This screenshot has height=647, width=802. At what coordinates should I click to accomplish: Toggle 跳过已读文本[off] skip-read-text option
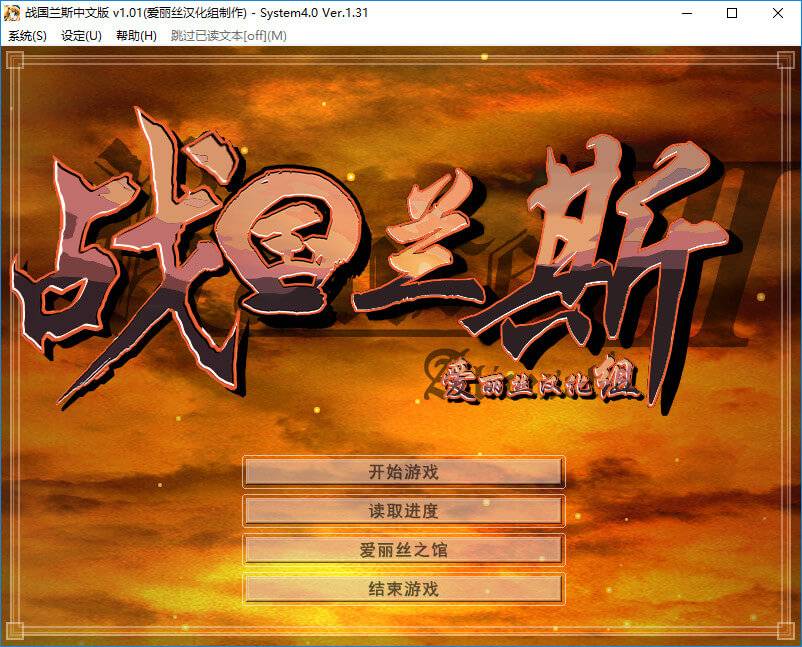228,35
